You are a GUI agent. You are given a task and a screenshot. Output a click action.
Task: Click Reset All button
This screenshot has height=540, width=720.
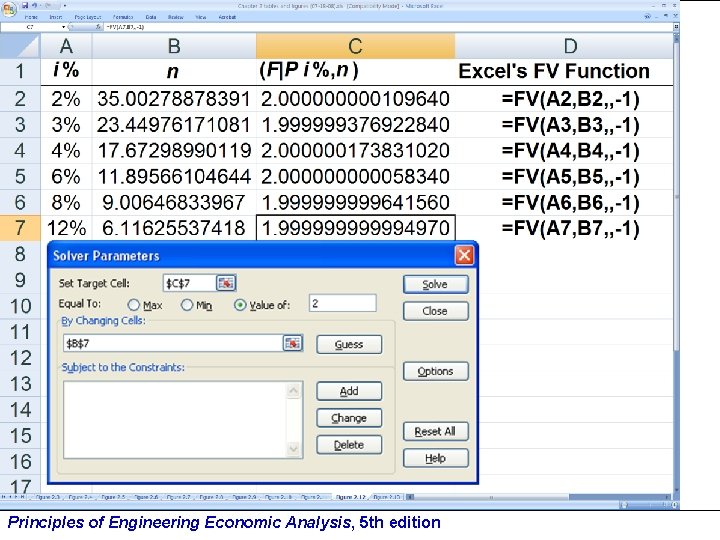pyautogui.click(x=435, y=432)
